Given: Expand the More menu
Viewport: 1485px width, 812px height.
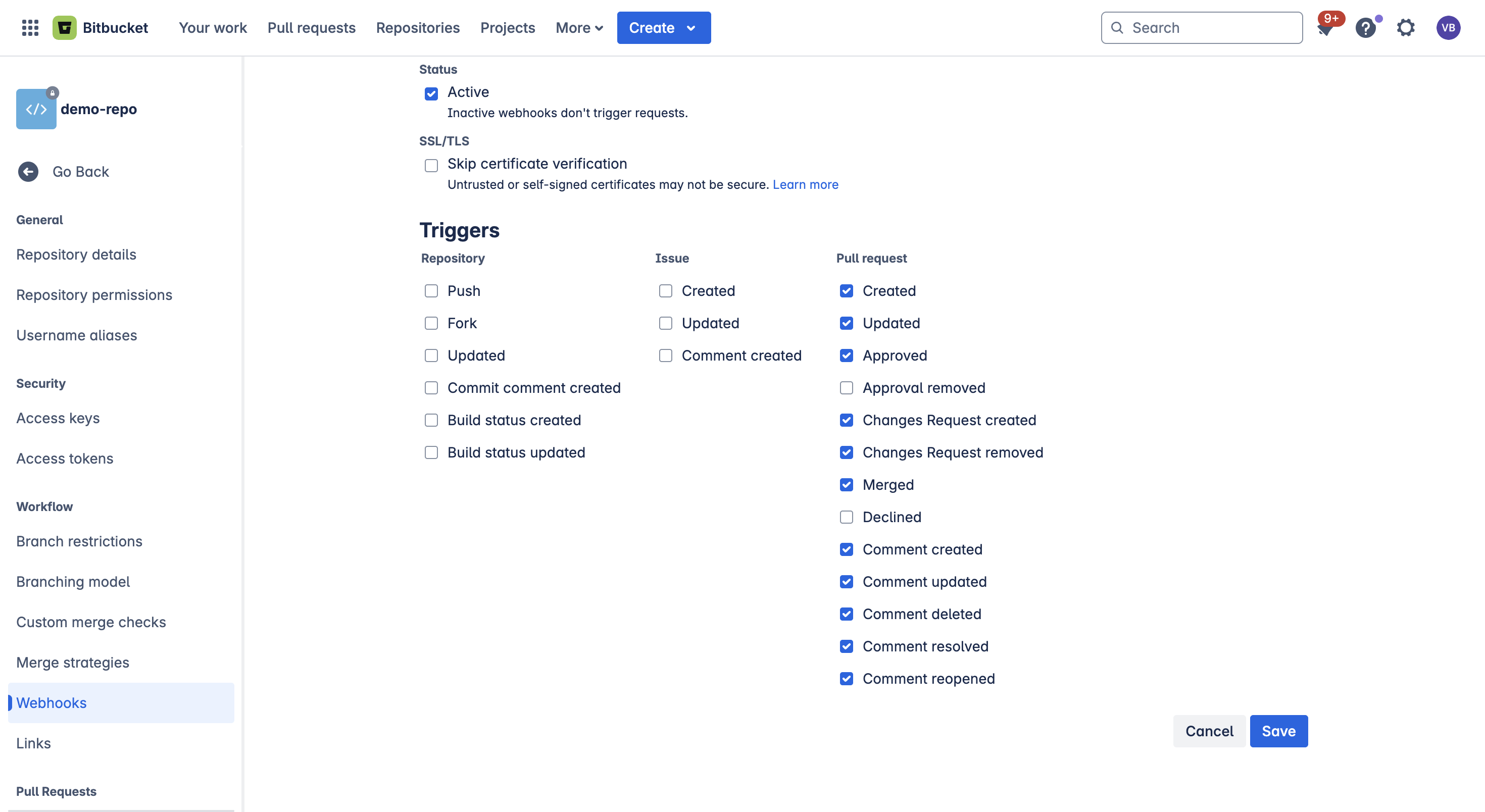Looking at the screenshot, I should (x=579, y=28).
